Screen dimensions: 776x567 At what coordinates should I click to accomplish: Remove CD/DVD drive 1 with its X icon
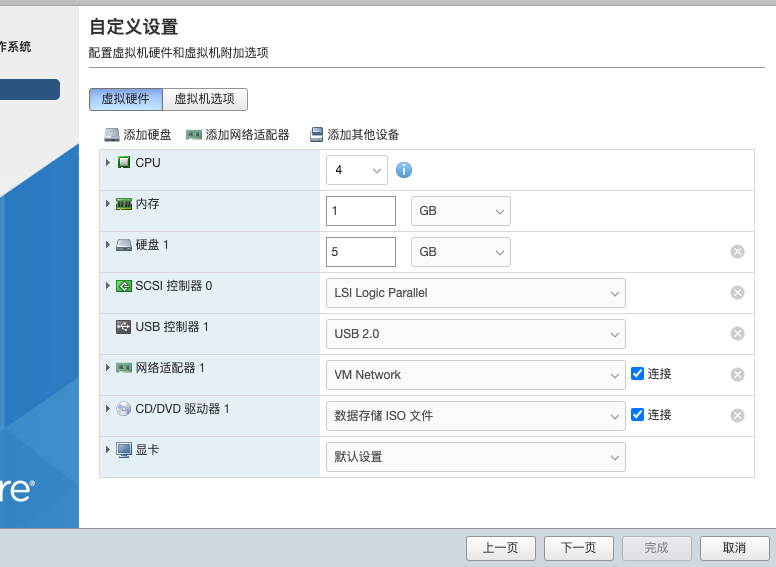737,416
